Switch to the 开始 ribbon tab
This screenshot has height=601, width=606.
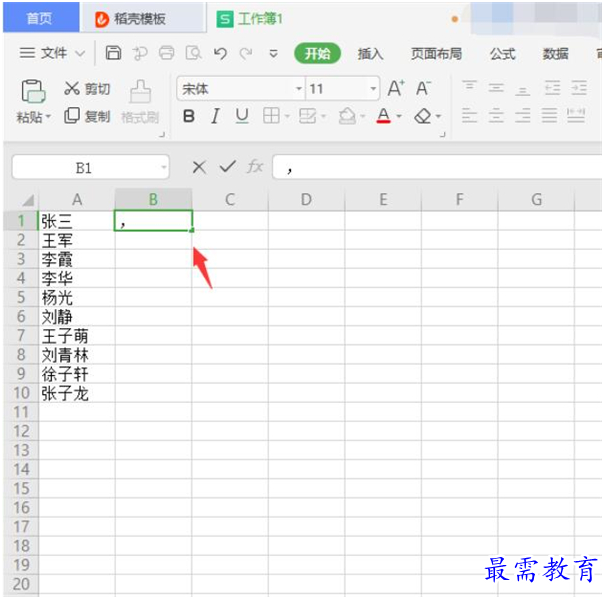tap(317, 53)
